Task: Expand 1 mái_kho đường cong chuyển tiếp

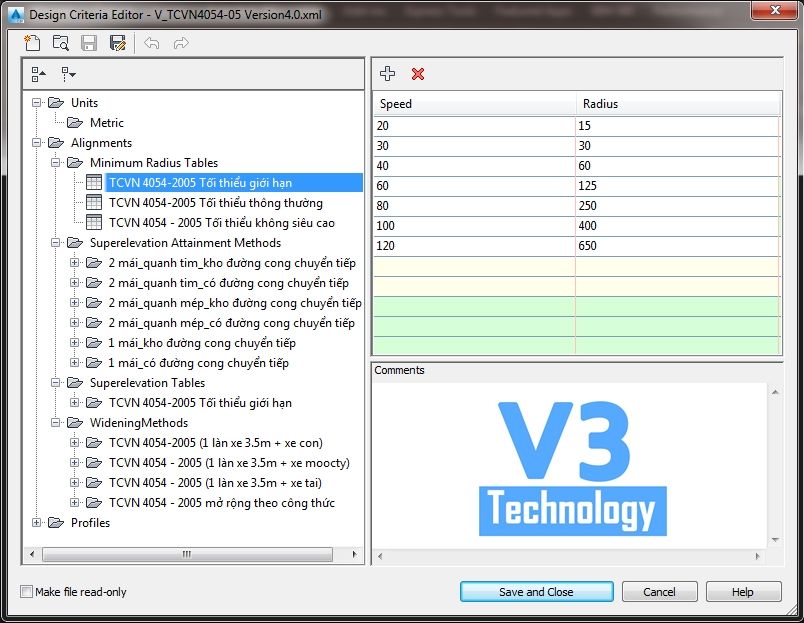Action: point(74,343)
